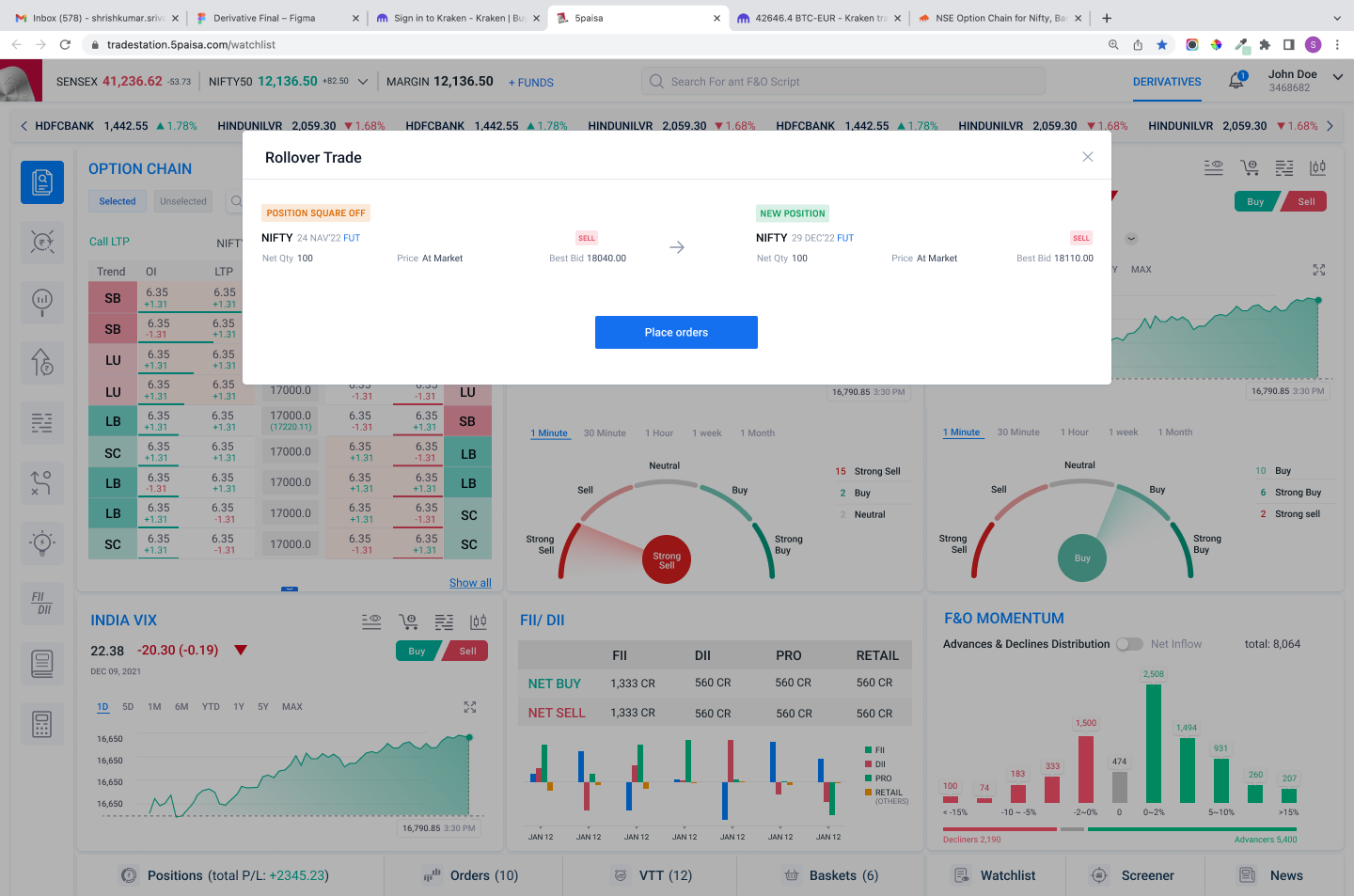Toggle the Unselected filter in Option Chain
This screenshot has height=896, width=1354.
pyautogui.click(x=183, y=201)
